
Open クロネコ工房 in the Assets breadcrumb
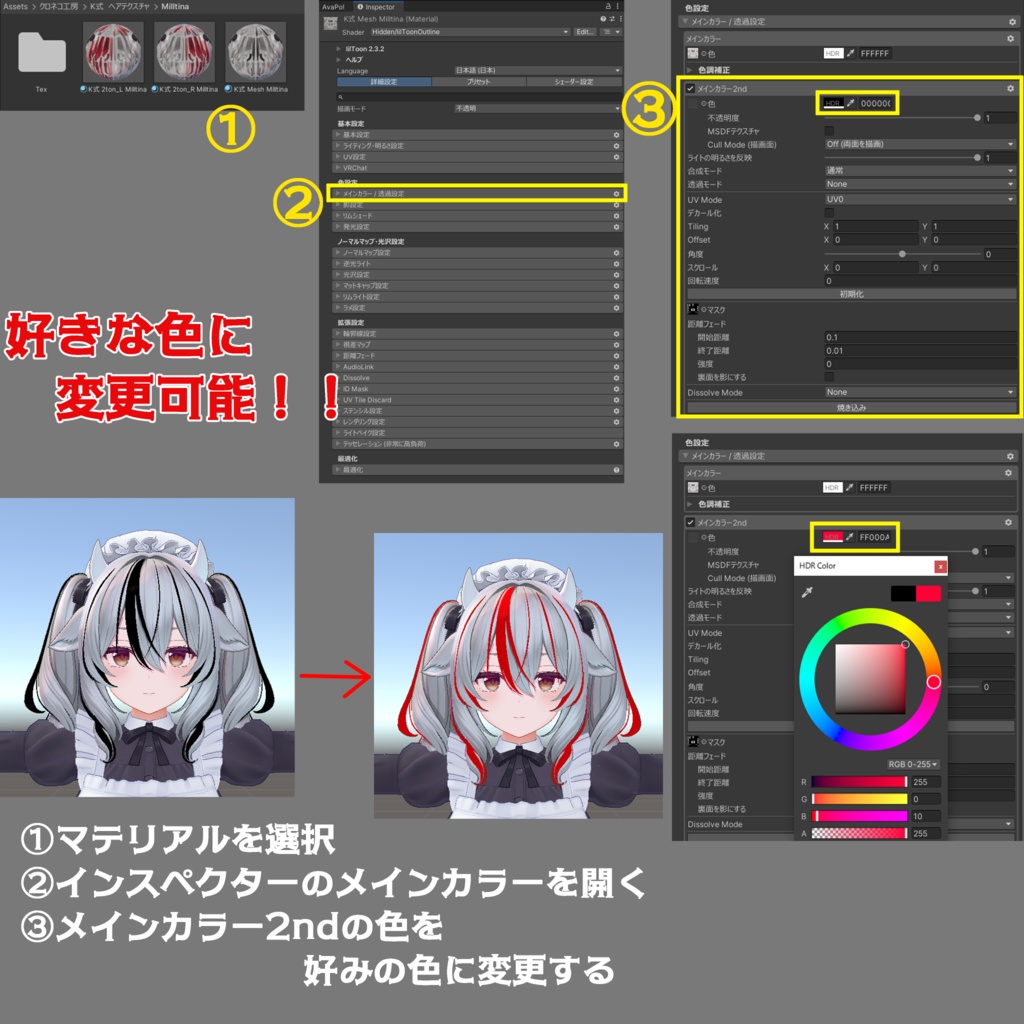[x=59, y=7]
